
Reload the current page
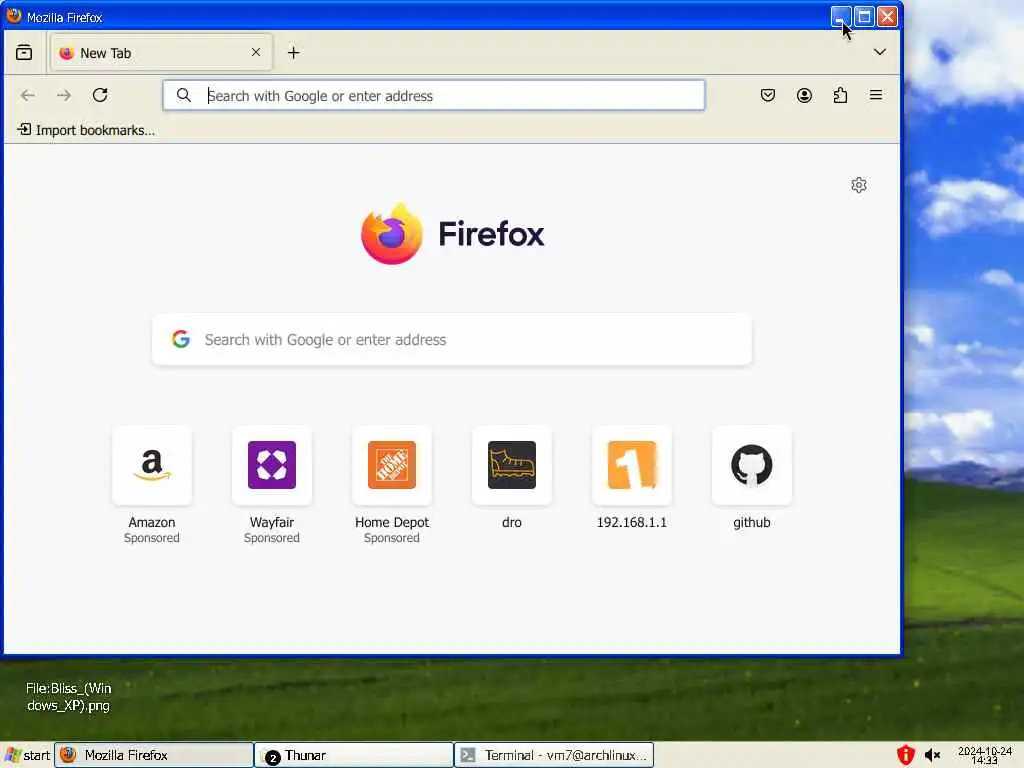(x=100, y=95)
